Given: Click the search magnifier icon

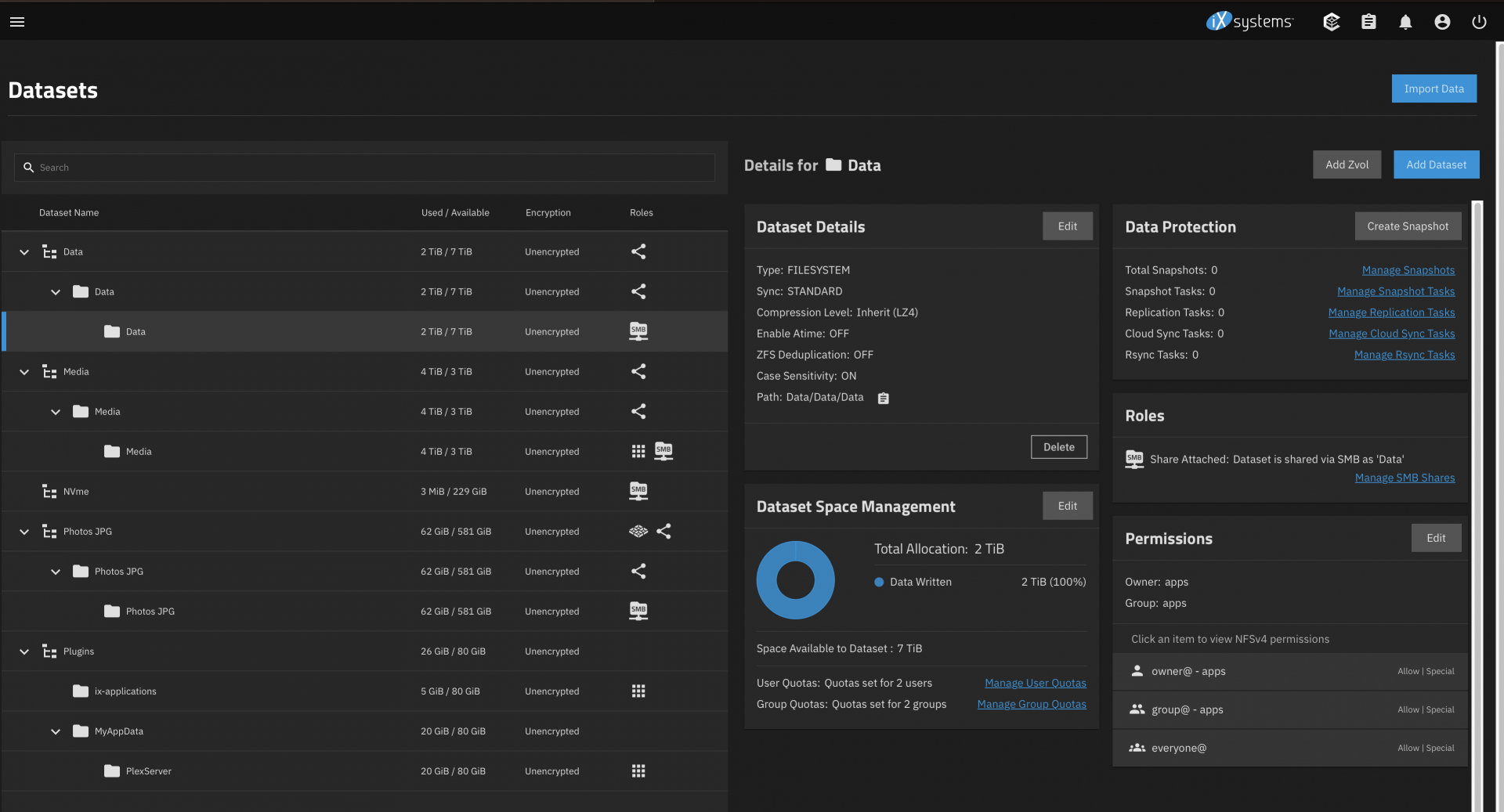Looking at the screenshot, I should tap(28, 168).
